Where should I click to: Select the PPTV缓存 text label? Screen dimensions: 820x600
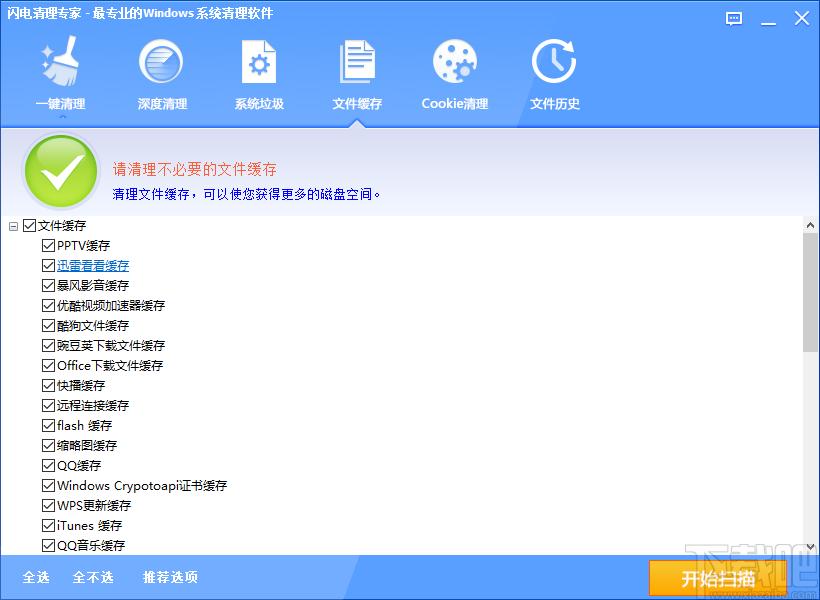tap(84, 245)
